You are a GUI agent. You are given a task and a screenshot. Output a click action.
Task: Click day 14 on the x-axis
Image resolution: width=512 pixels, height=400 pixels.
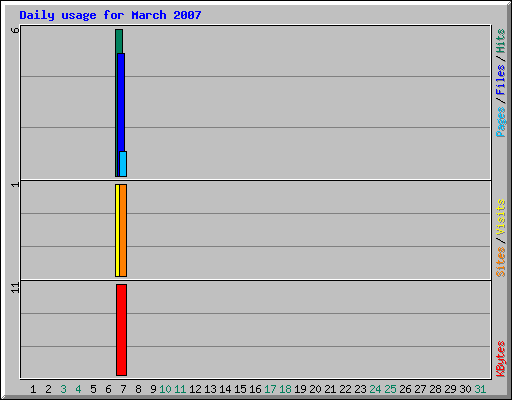coord(225,389)
